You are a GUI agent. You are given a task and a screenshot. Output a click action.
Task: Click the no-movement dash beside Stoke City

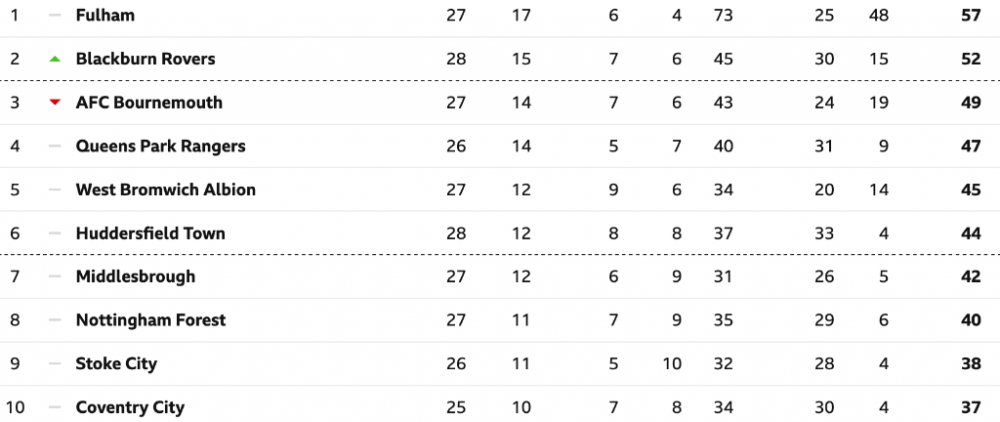point(55,364)
